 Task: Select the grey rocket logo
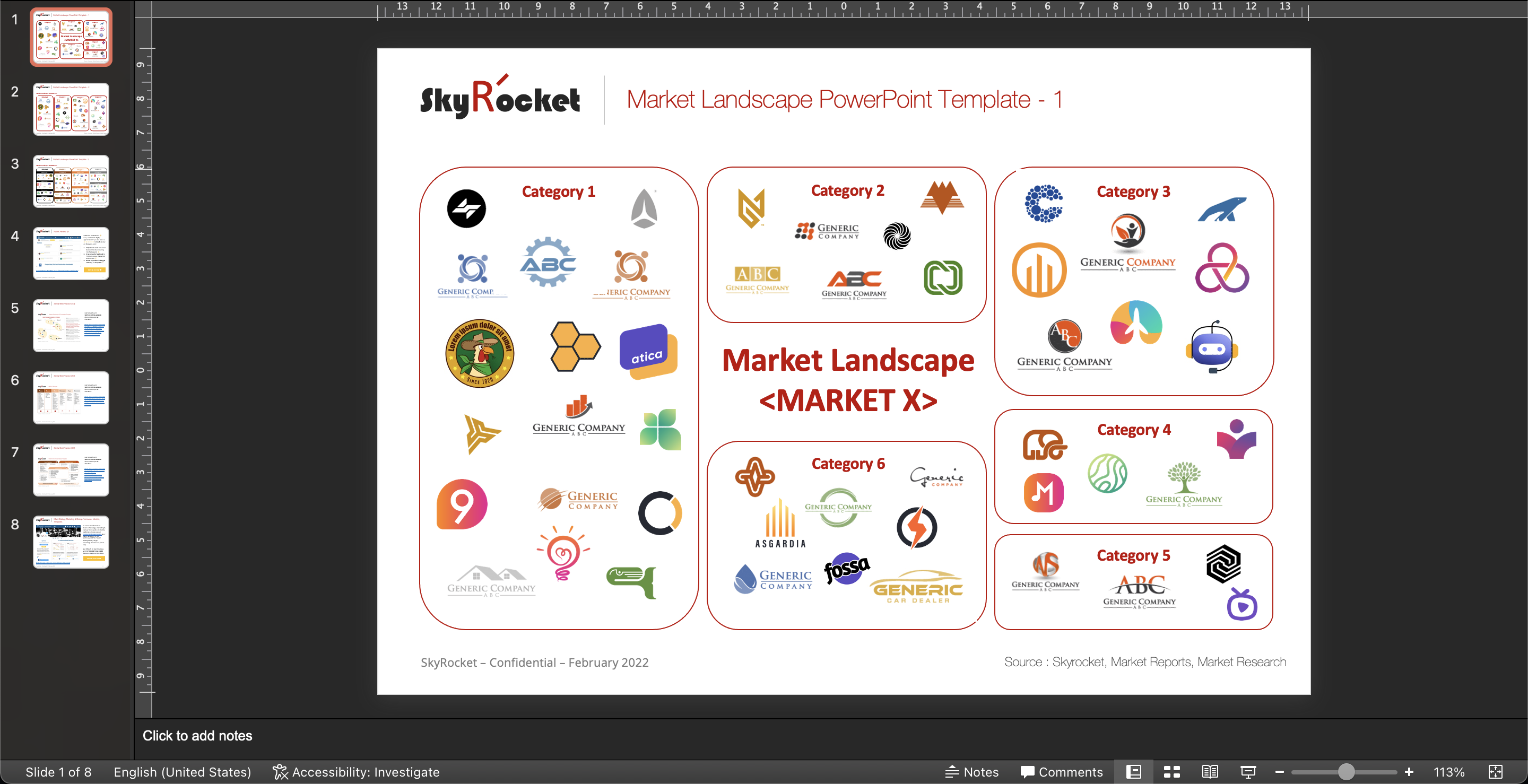point(644,208)
